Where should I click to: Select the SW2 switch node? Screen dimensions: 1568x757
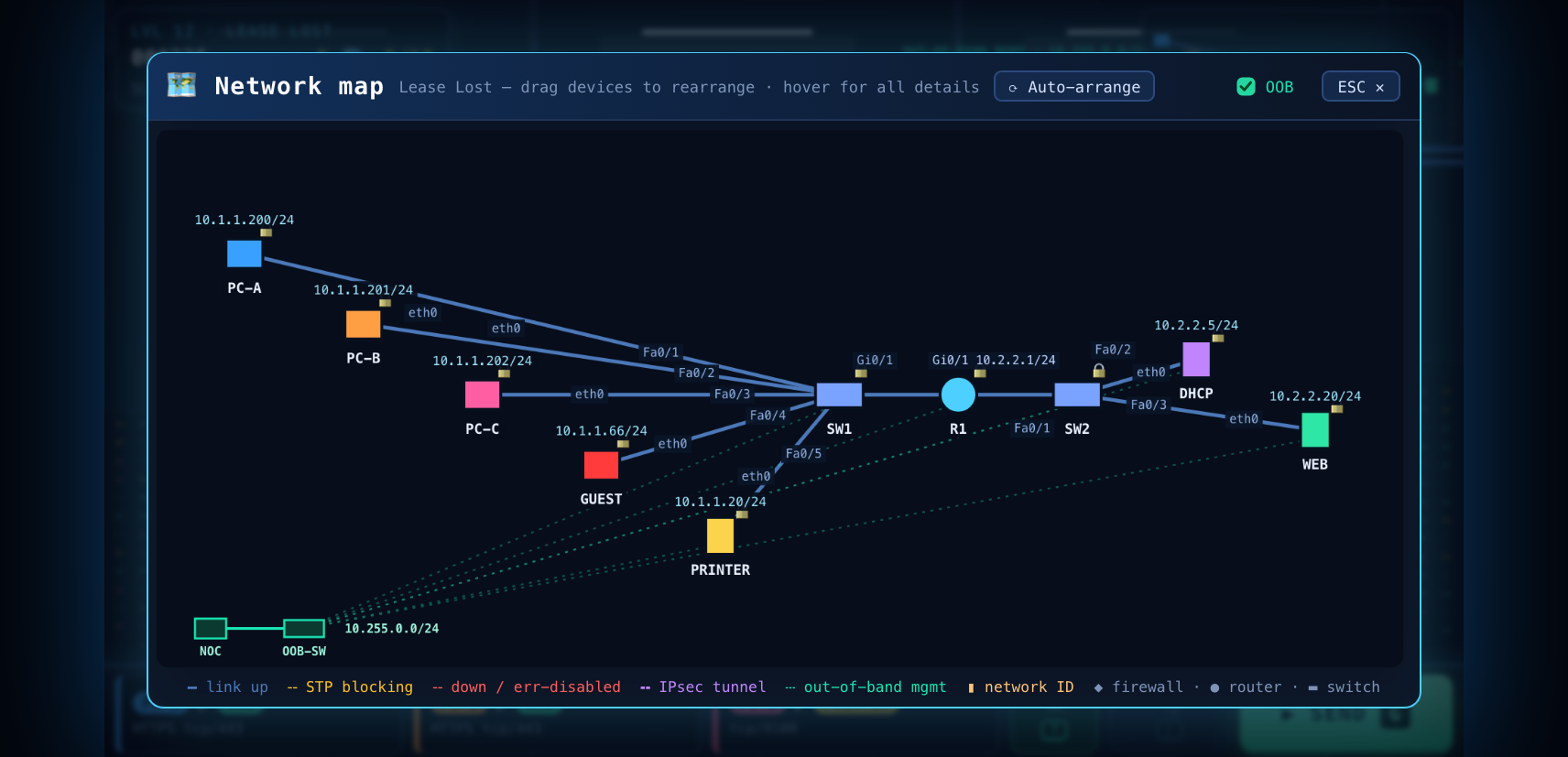point(1077,395)
